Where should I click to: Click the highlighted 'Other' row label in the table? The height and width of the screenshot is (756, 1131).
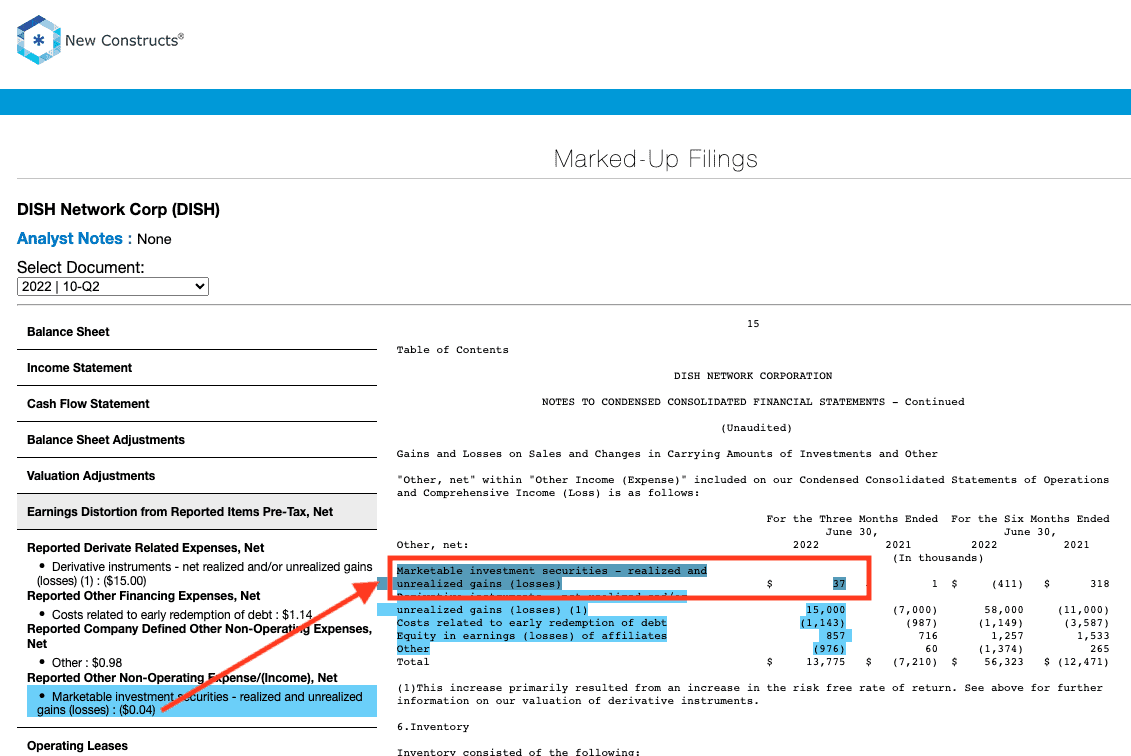click(x=413, y=649)
